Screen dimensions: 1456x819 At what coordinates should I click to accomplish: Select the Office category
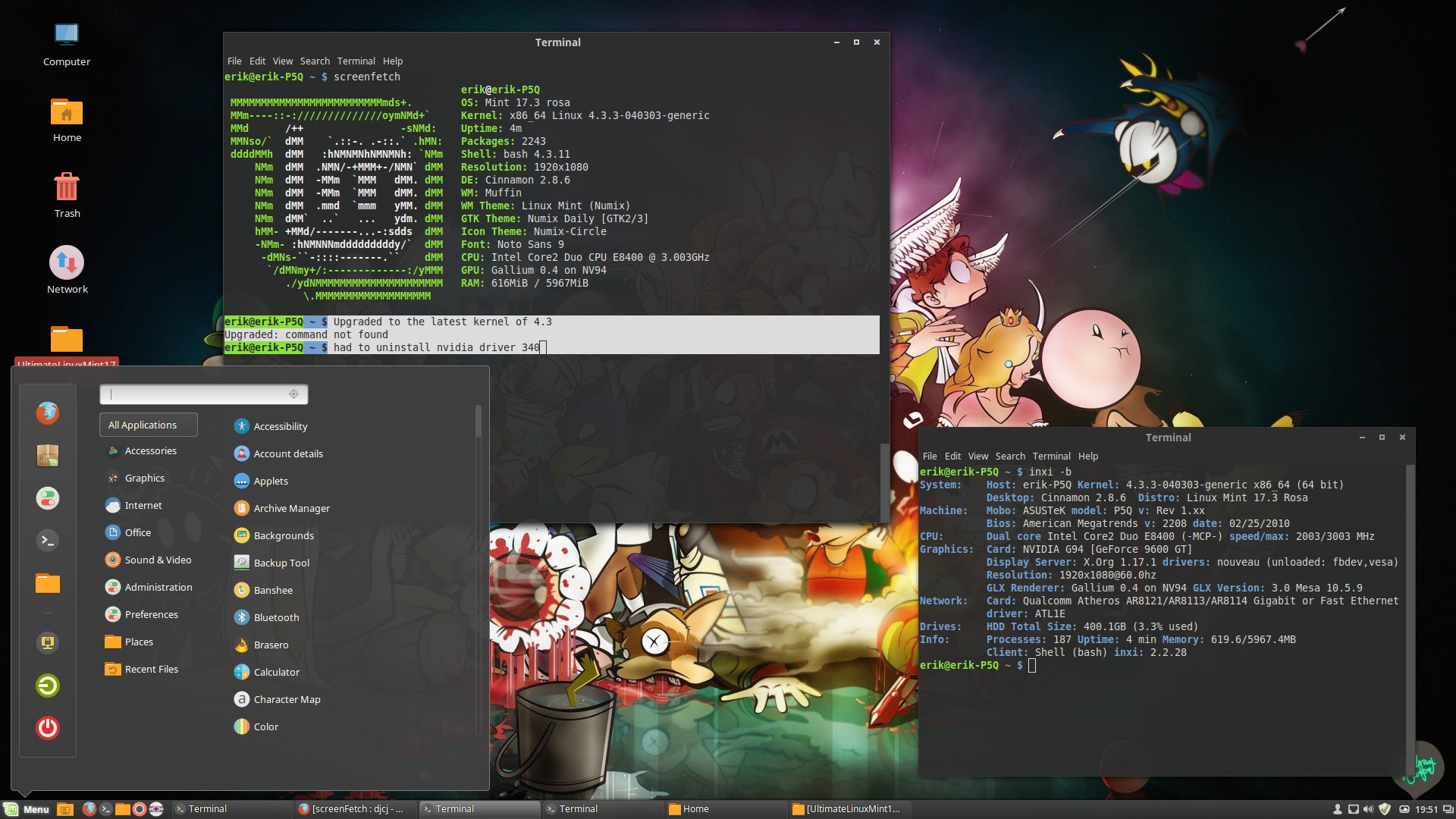(149, 533)
